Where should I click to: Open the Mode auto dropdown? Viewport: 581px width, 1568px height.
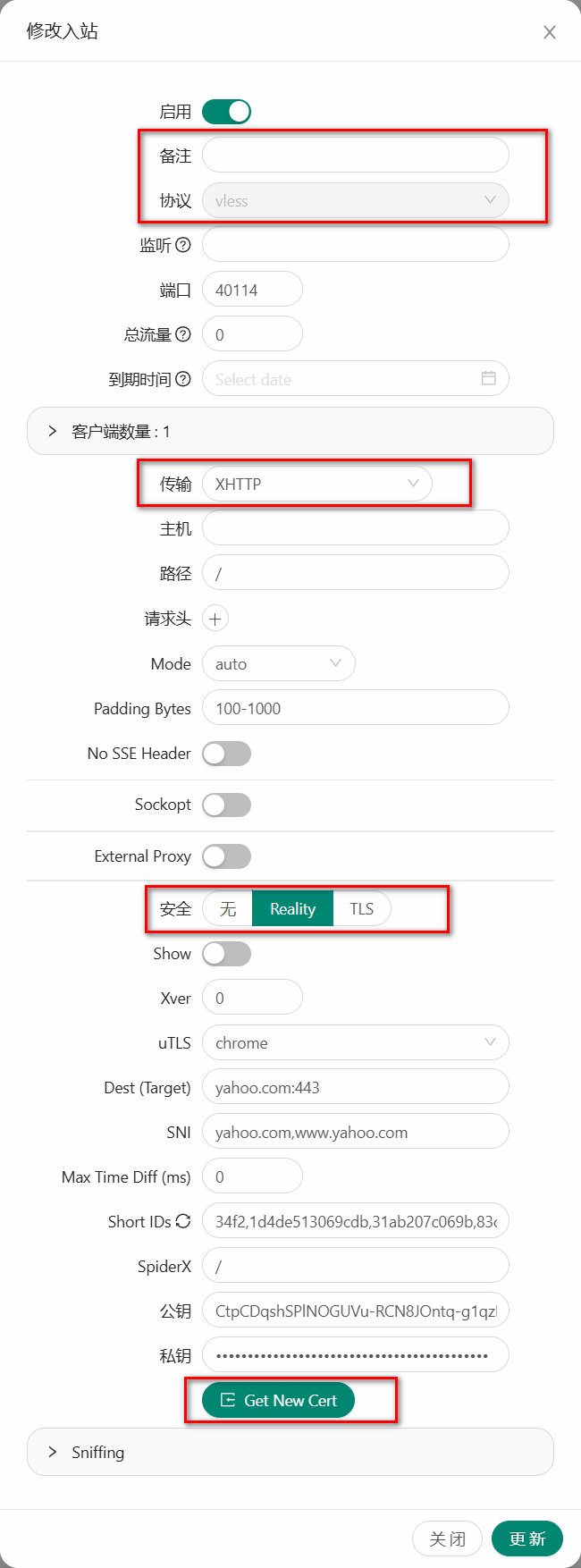coord(279,663)
